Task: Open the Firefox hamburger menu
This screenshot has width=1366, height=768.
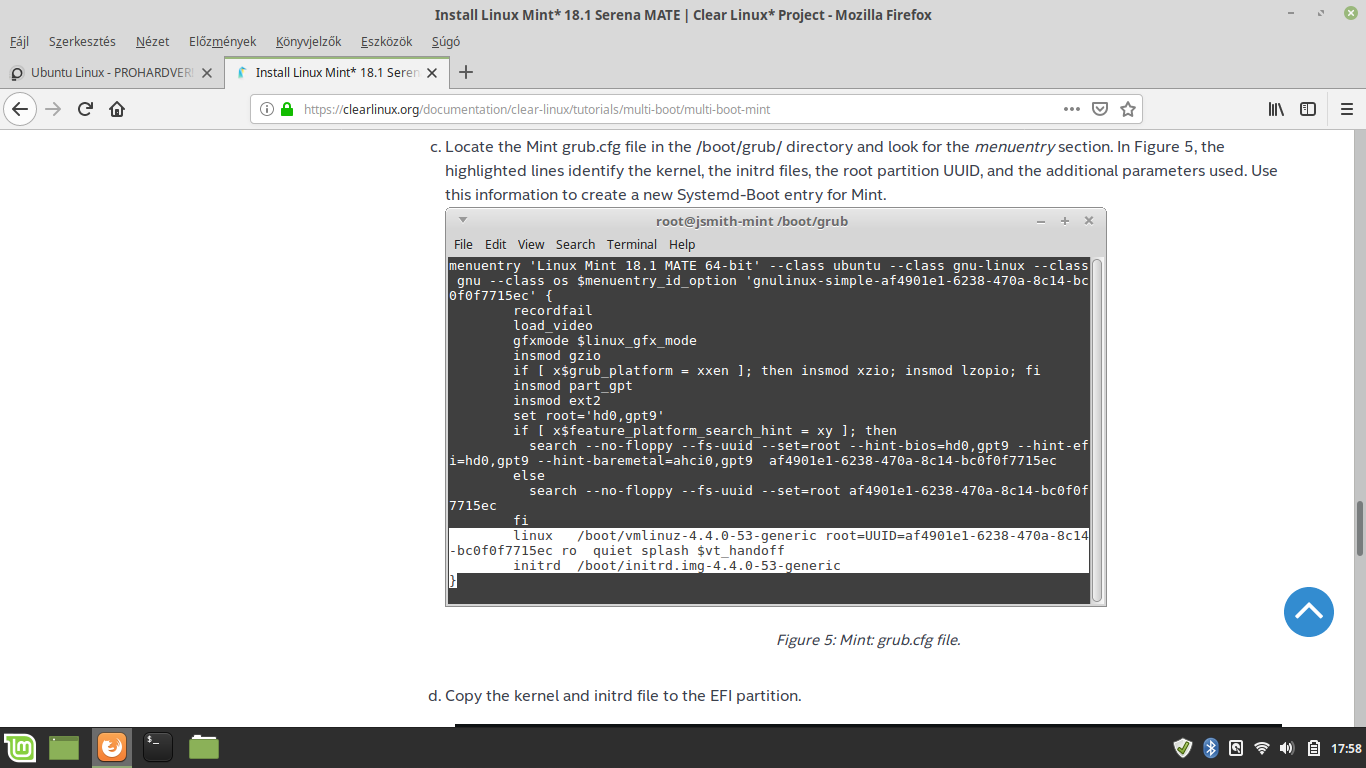Action: 1346,109
